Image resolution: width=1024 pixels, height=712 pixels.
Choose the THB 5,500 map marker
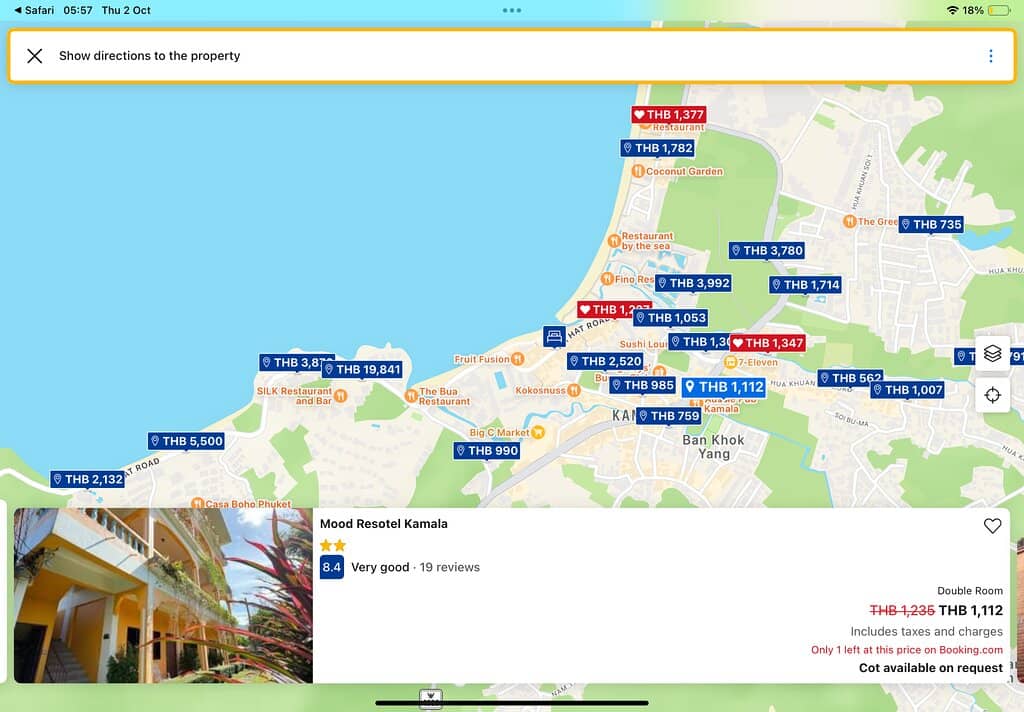[x=186, y=441]
